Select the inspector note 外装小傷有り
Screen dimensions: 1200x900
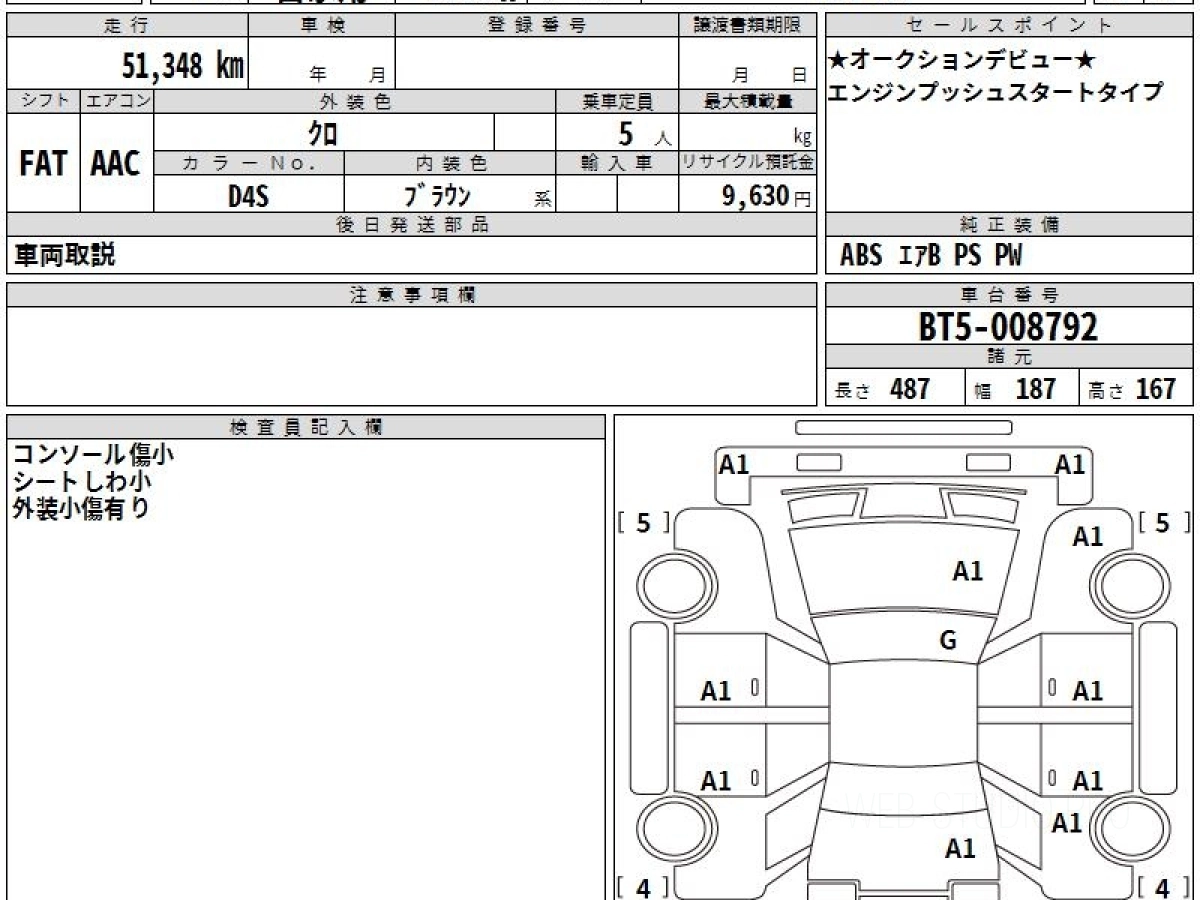coord(81,509)
